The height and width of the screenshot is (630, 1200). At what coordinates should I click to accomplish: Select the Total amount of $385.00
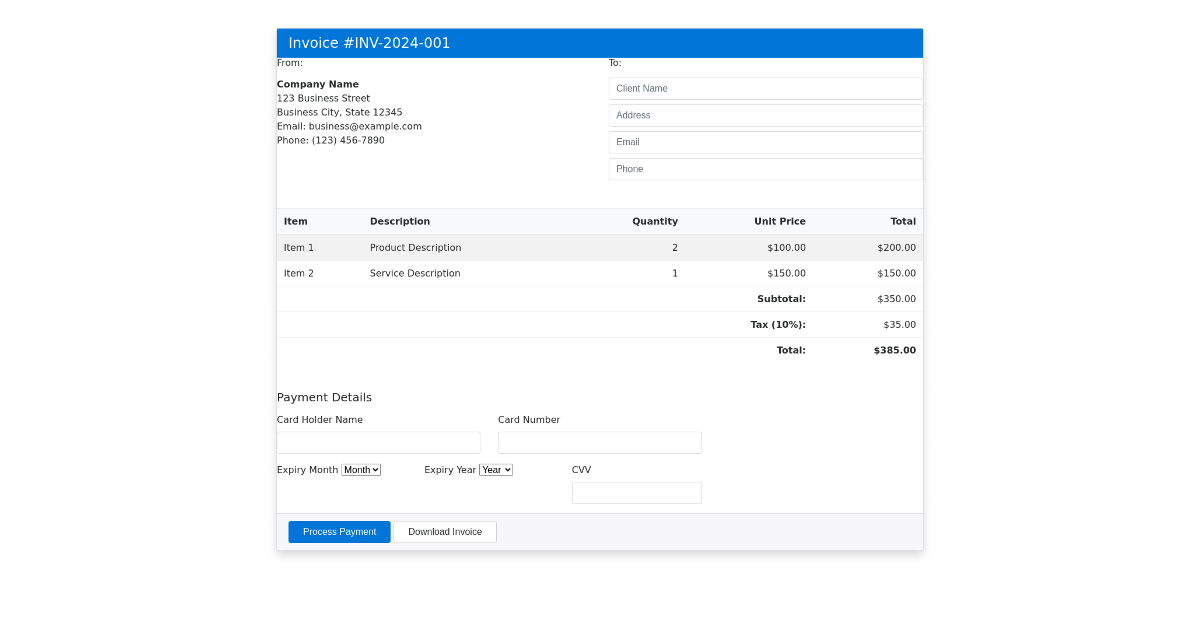coord(894,350)
